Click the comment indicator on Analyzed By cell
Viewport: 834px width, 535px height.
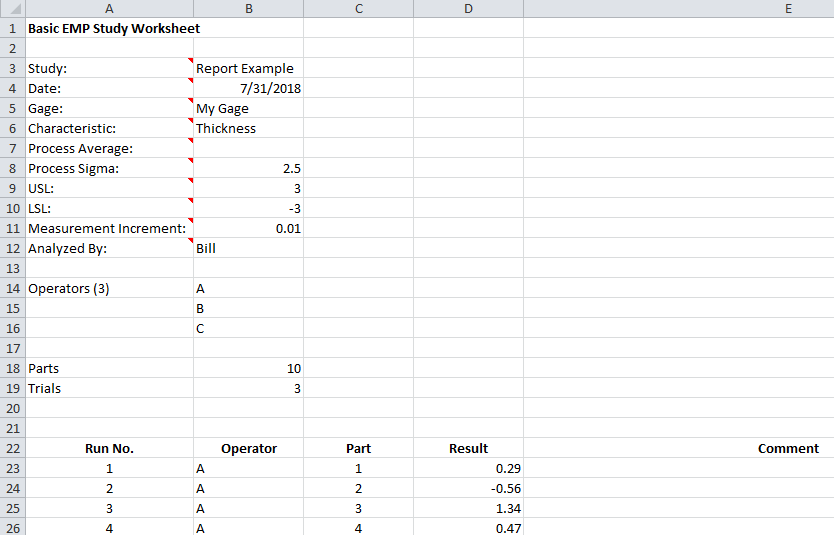pos(190,240)
